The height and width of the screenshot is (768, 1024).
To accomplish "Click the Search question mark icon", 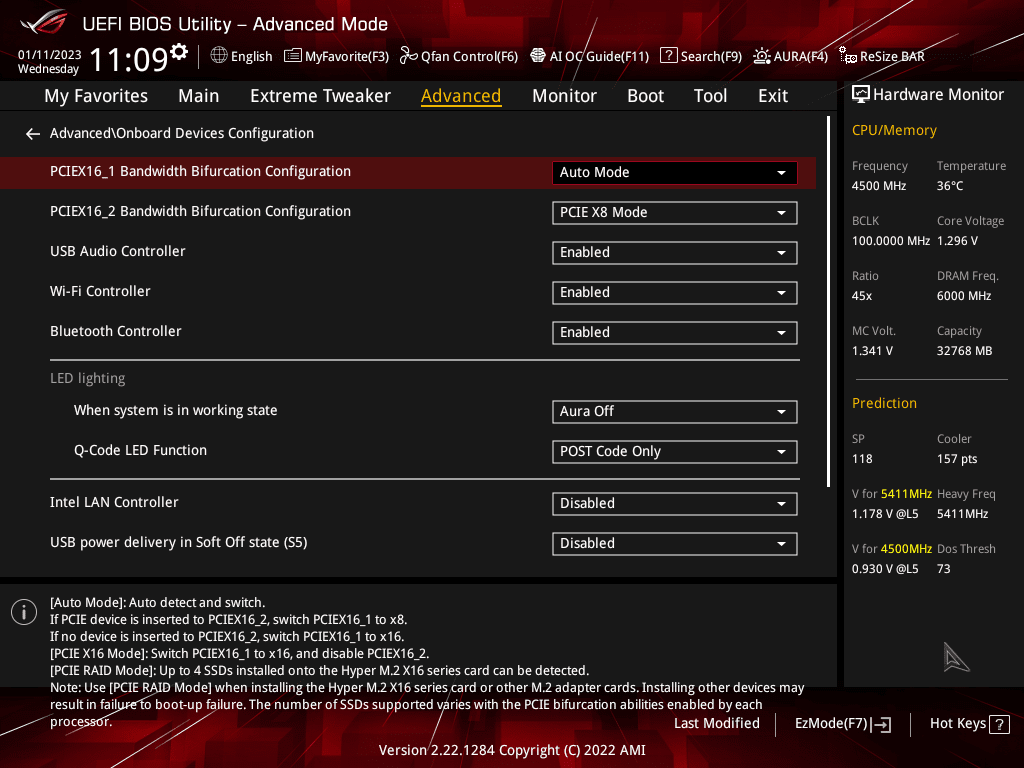I will (x=669, y=56).
